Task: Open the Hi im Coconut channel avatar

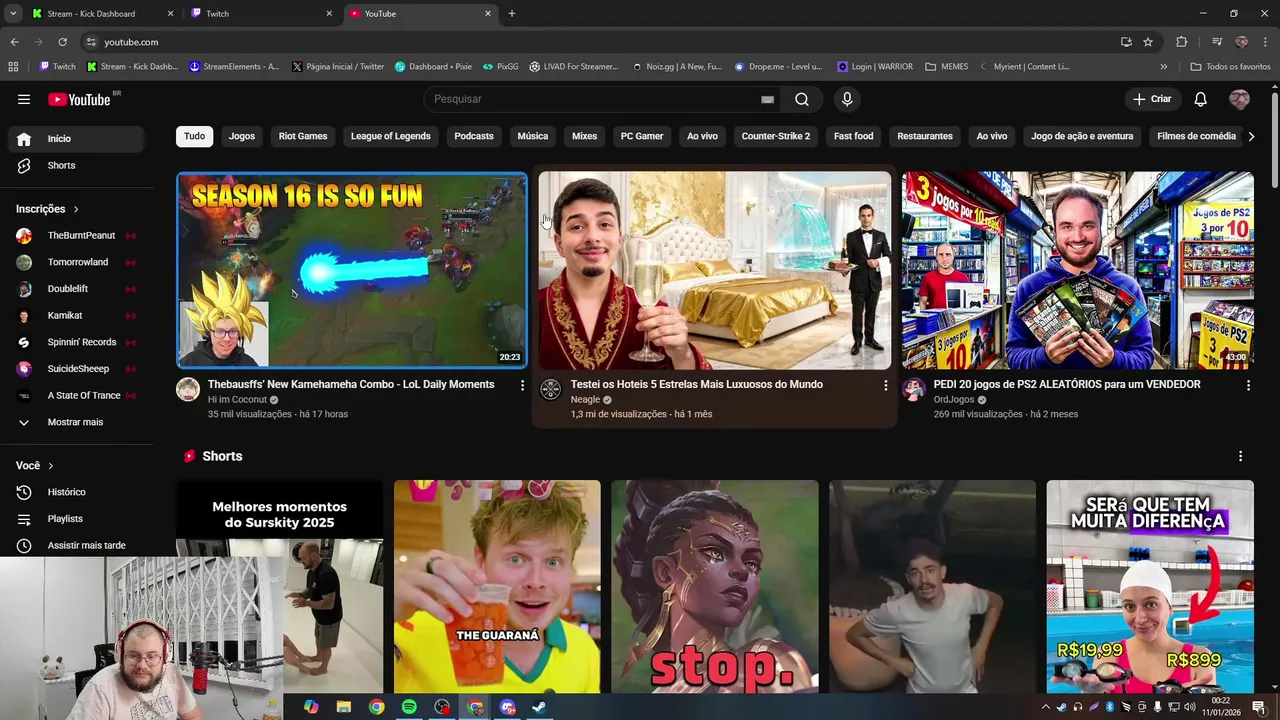Action: (x=188, y=390)
